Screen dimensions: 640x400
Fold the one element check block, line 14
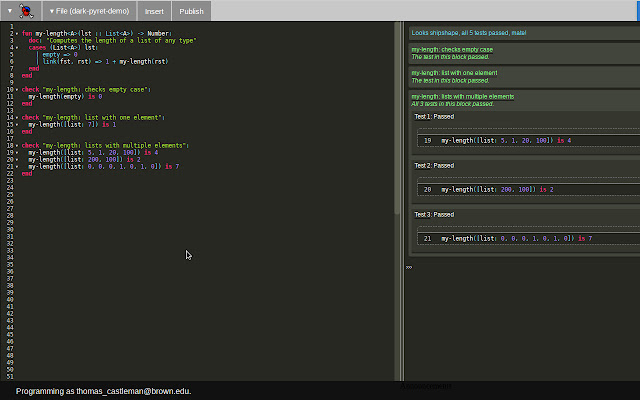16,117
